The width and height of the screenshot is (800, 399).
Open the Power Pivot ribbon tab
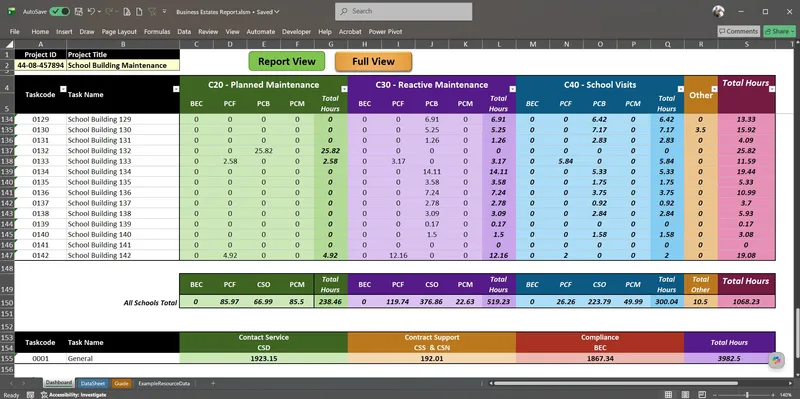[385, 32]
